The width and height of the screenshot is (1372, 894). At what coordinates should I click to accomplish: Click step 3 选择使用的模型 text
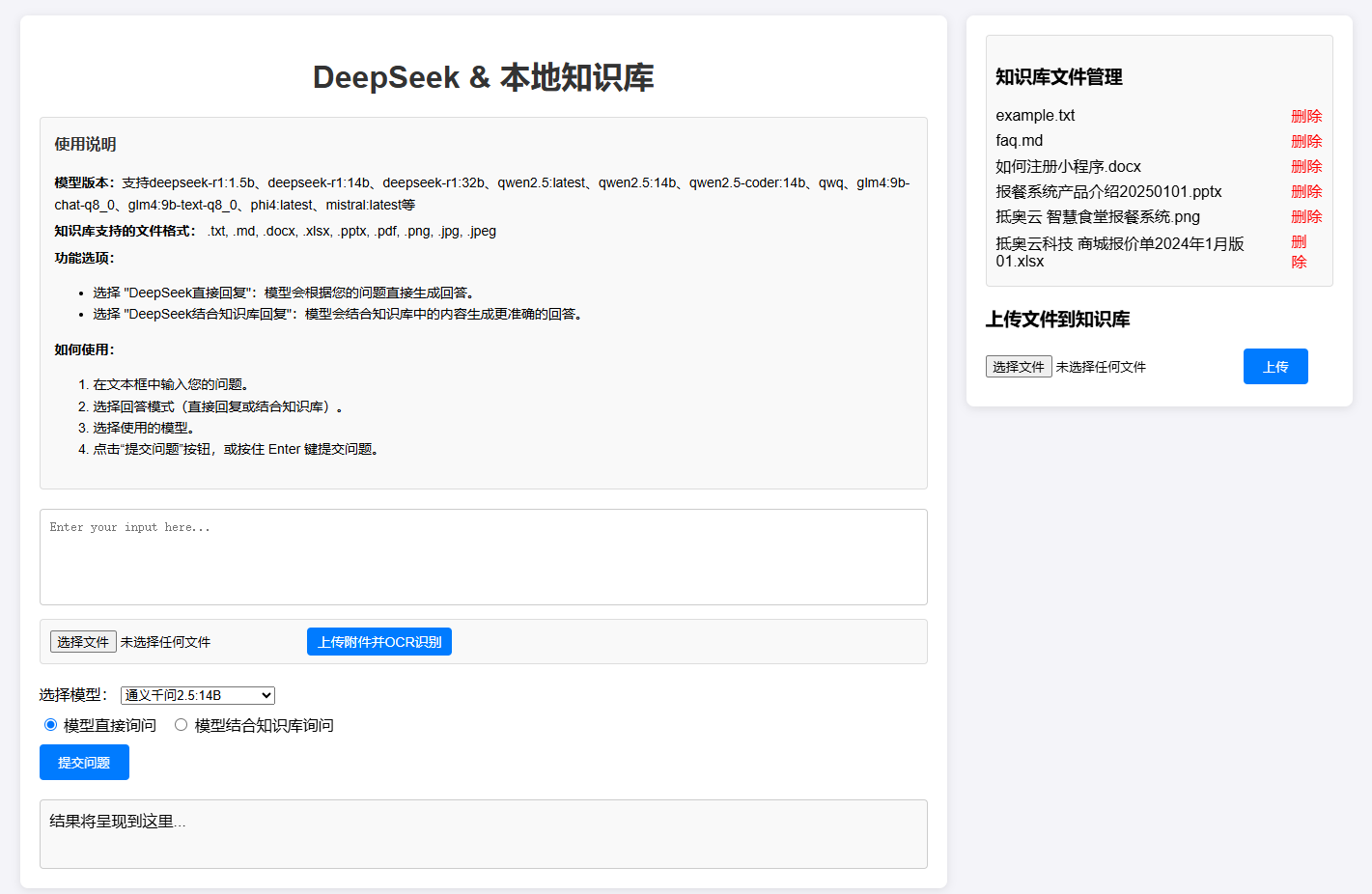coord(144,428)
